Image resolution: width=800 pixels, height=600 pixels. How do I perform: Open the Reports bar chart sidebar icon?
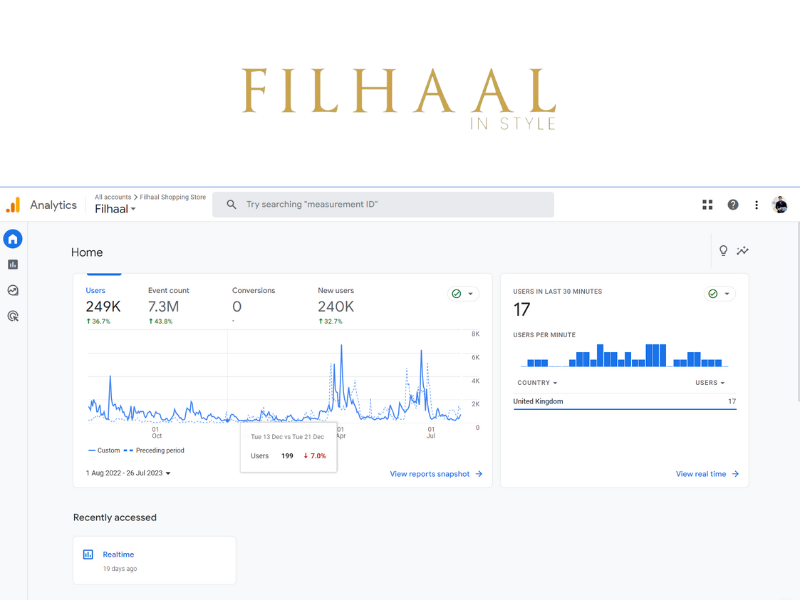coord(13,265)
